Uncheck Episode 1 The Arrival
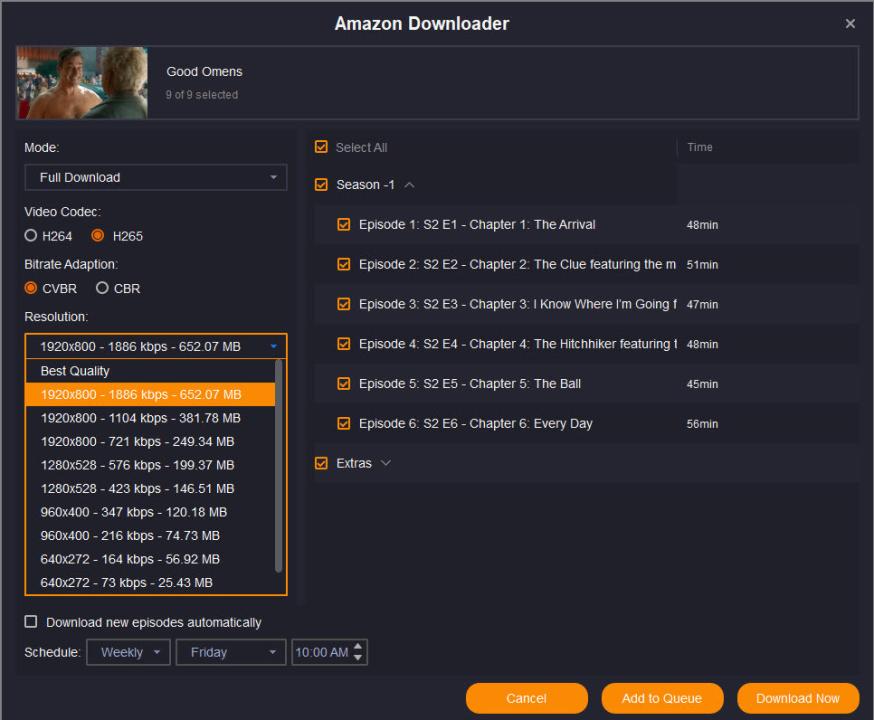This screenshot has height=720, width=874. coord(344,225)
